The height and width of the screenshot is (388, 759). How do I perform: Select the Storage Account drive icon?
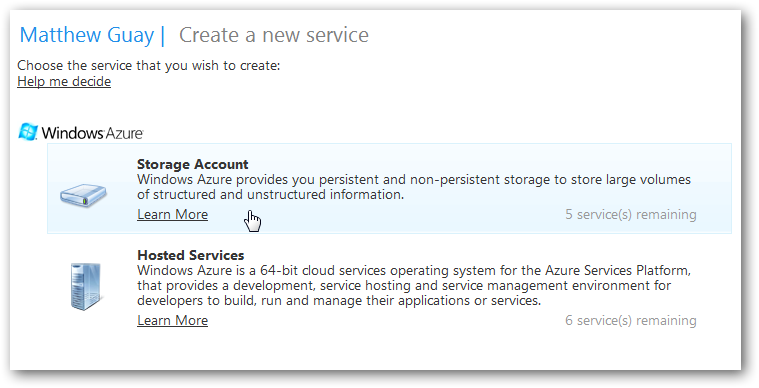tap(83, 195)
